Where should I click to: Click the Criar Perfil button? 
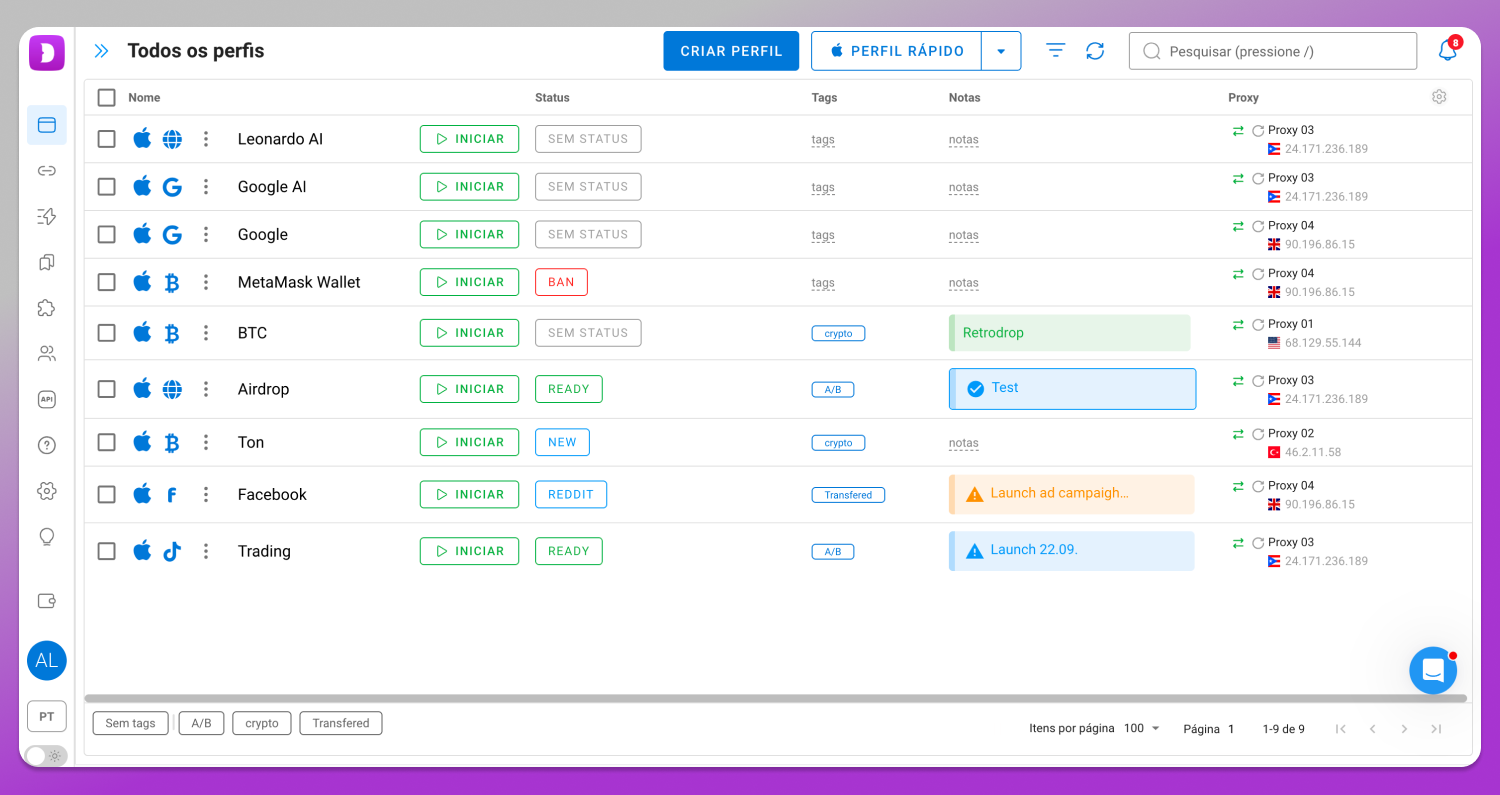(731, 51)
